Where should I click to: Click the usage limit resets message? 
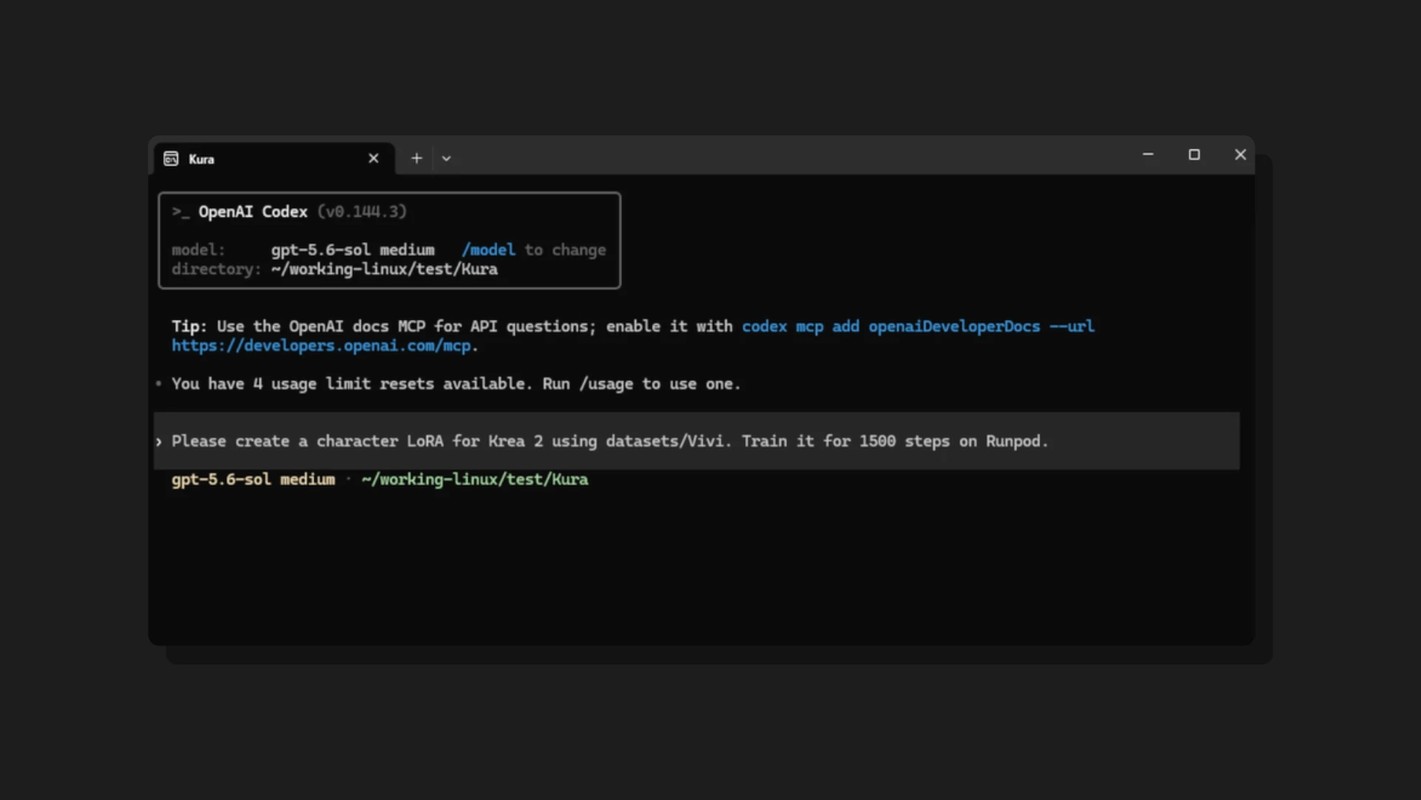click(x=456, y=384)
